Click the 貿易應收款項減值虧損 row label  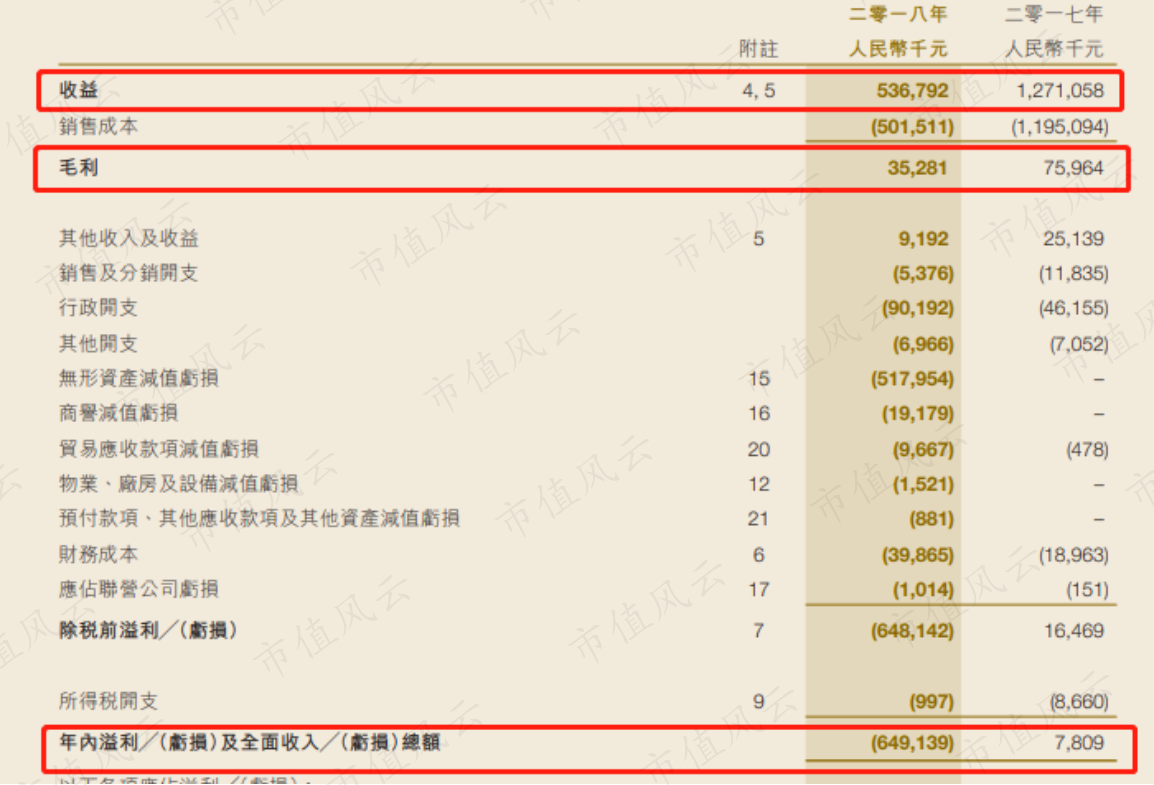[x=159, y=449]
